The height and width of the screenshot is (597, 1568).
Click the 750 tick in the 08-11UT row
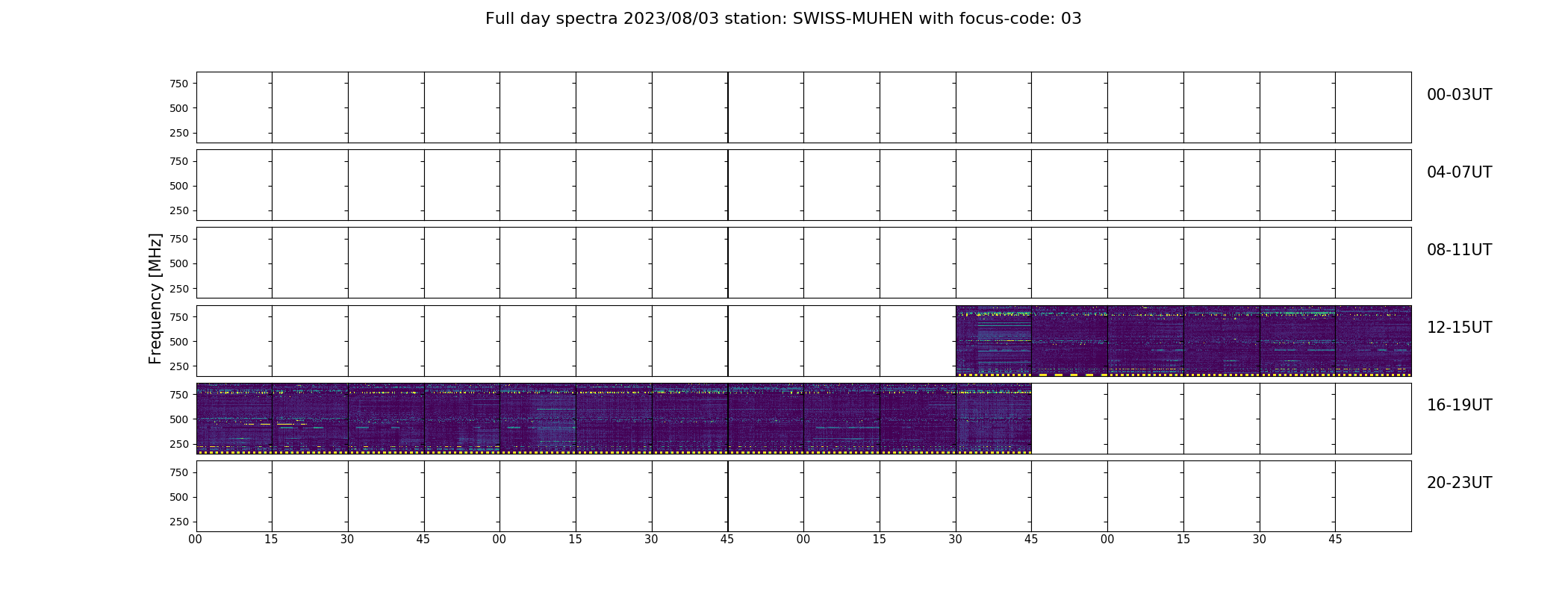point(178,239)
